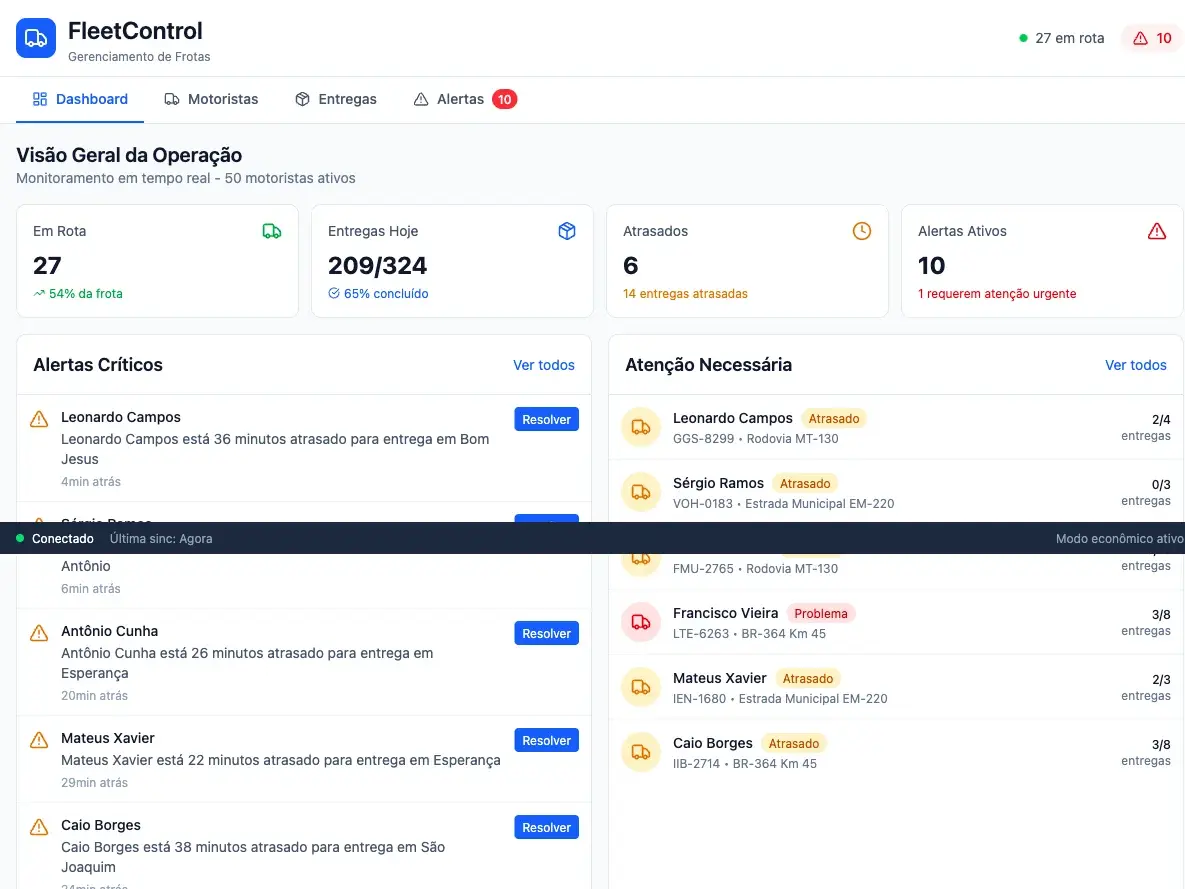Click the 10 alerts counter in header
This screenshot has width=1185, height=889.
pos(1154,38)
